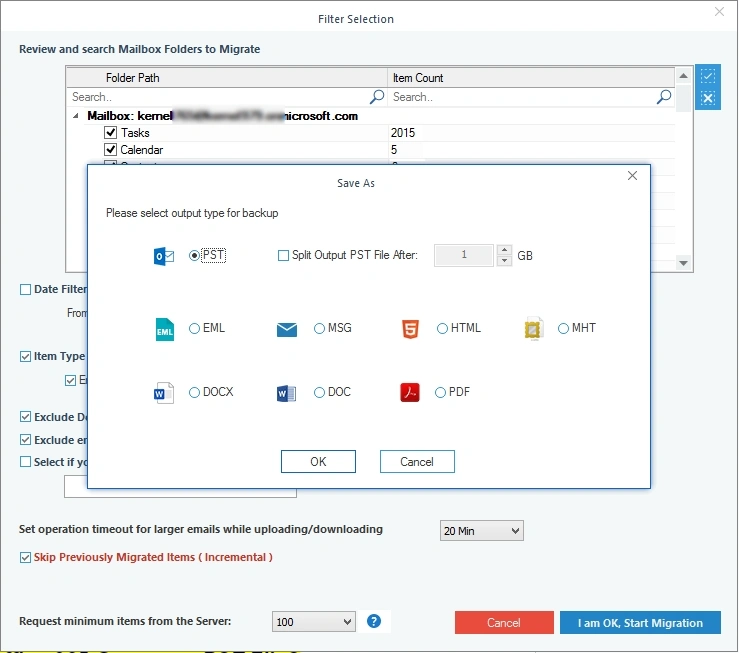
Task: Select the MHT radio button
Action: tap(563, 328)
